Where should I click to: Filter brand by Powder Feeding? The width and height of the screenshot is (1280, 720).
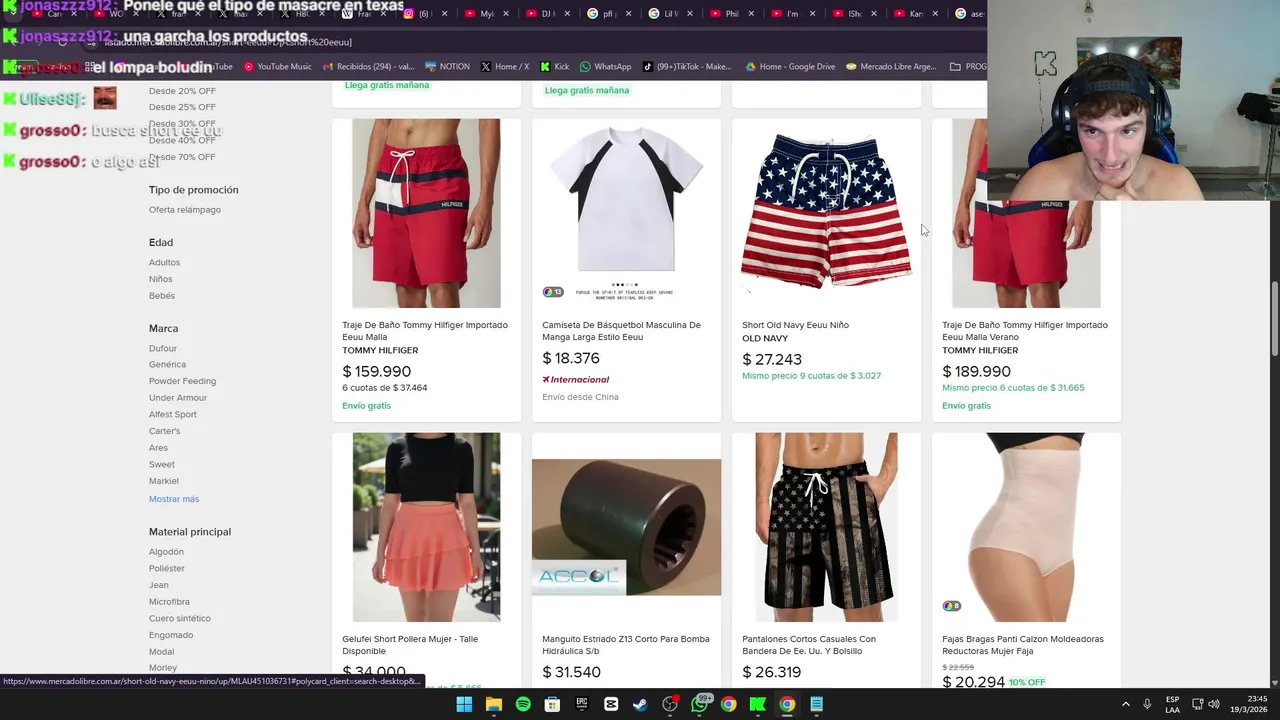click(x=182, y=381)
